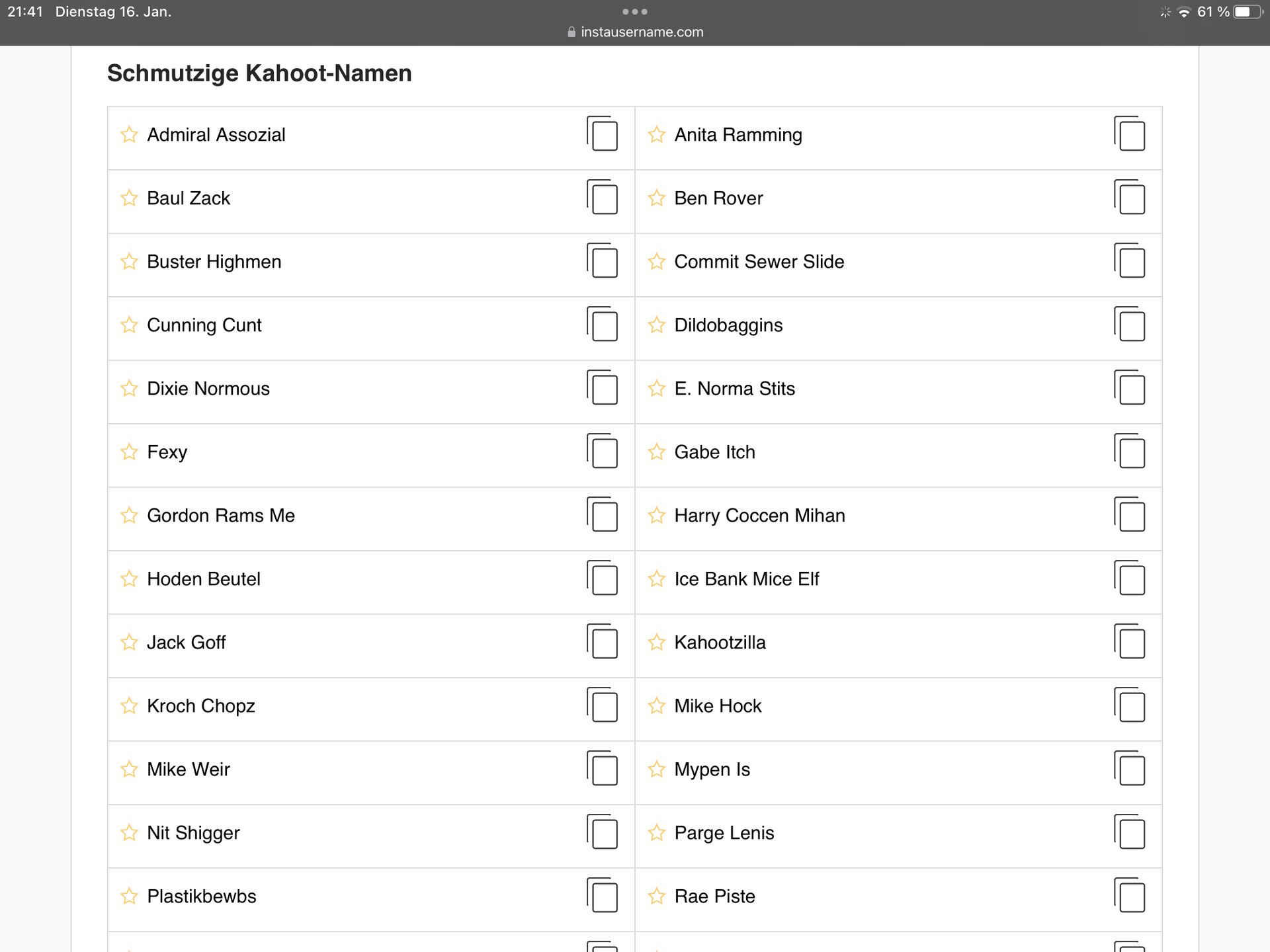Copy the name Admiral Assozial
Screen dimensions: 1270x952
tap(602, 134)
